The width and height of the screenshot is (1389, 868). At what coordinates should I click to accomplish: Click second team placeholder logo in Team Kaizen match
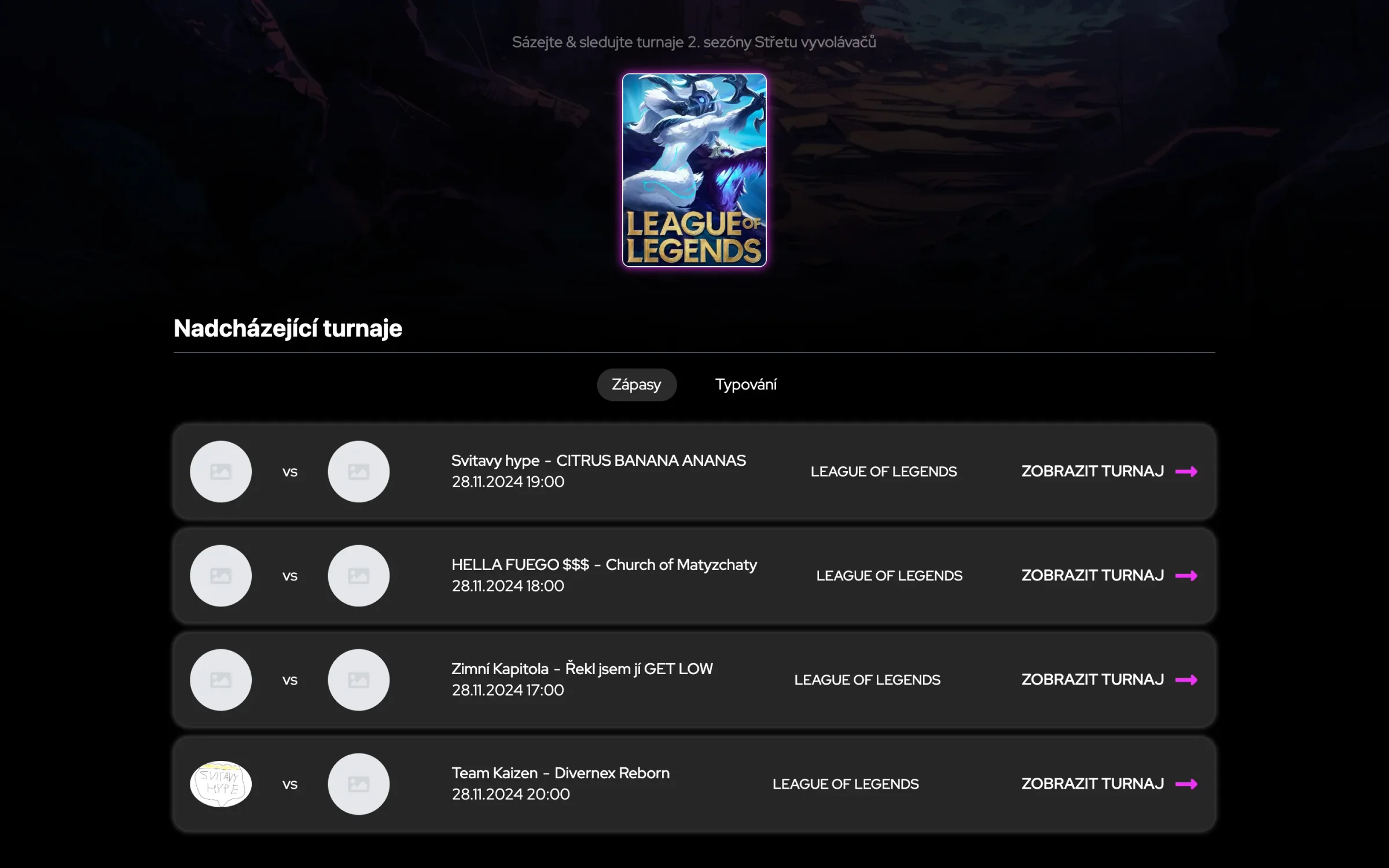(358, 784)
